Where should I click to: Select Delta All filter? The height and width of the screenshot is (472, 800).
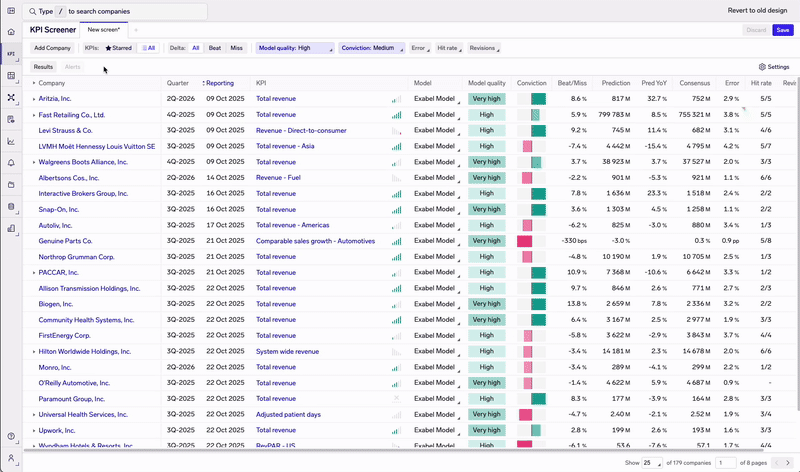(195, 48)
